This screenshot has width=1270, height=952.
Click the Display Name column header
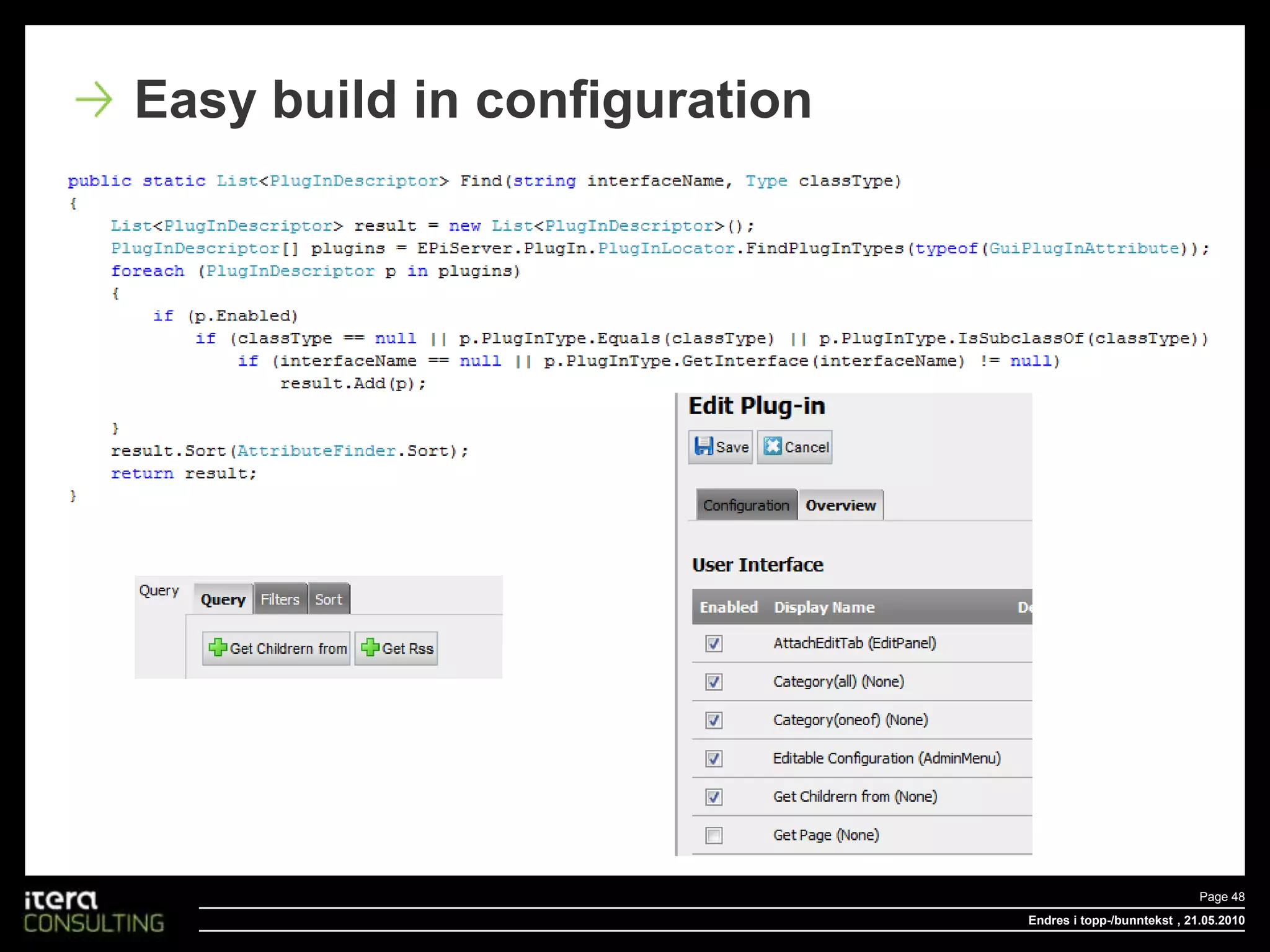coord(824,607)
